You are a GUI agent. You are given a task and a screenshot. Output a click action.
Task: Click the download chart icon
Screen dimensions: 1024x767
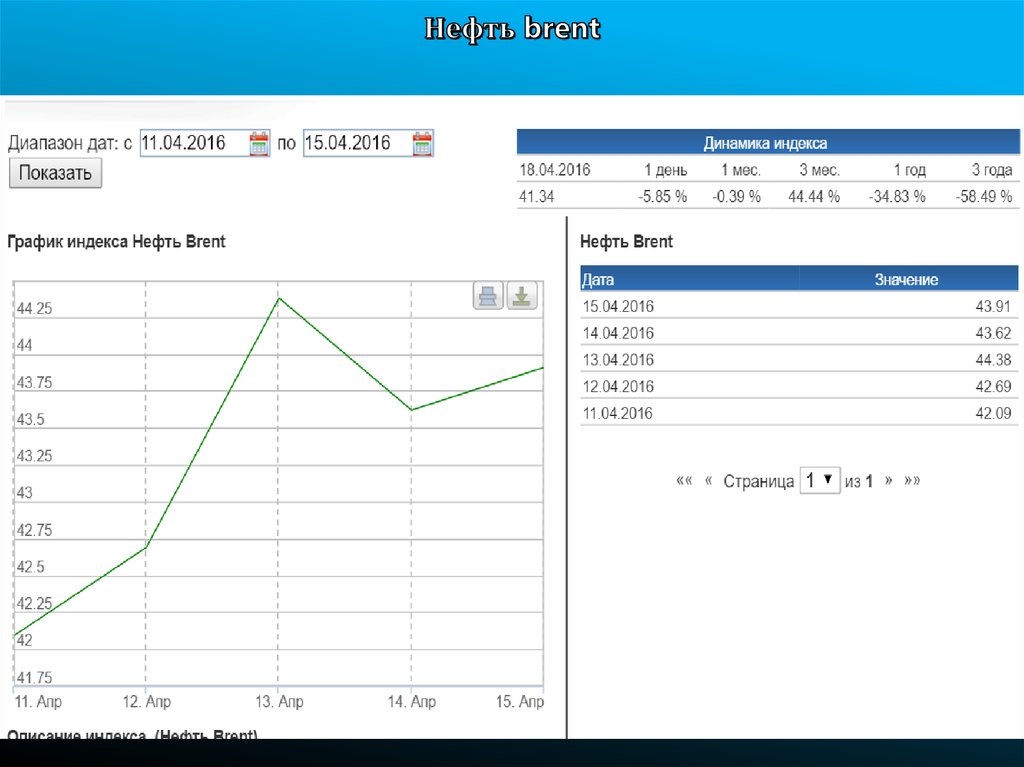tap(522, 296)
